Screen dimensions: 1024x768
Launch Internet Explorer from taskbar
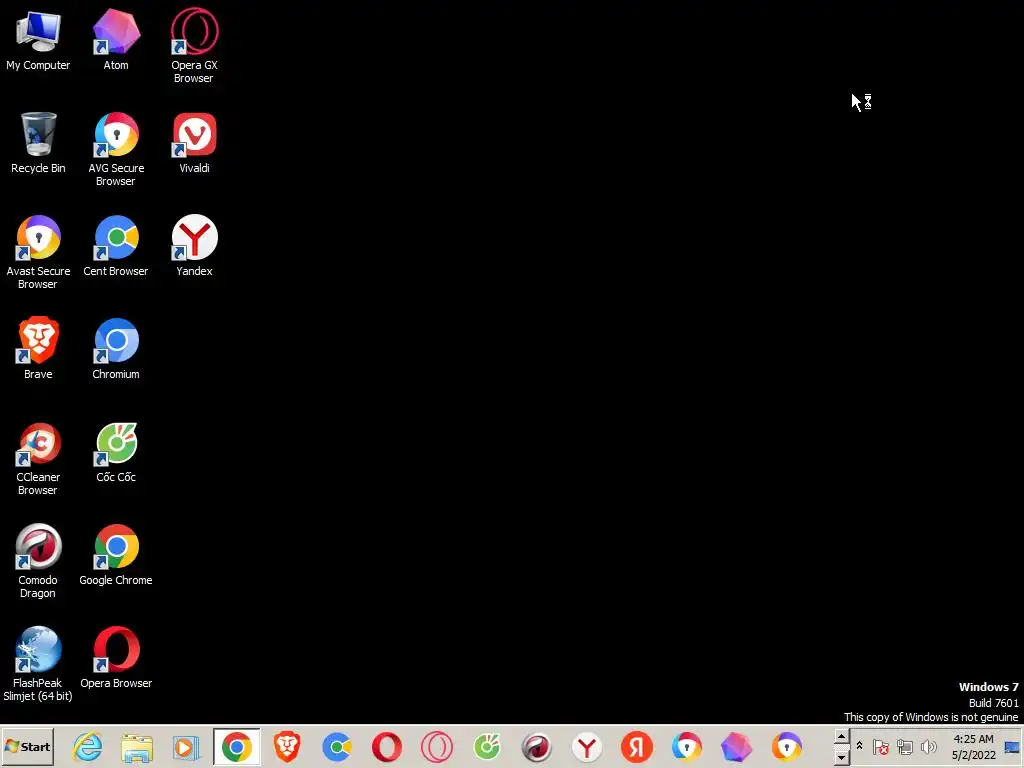click(88, 747)
